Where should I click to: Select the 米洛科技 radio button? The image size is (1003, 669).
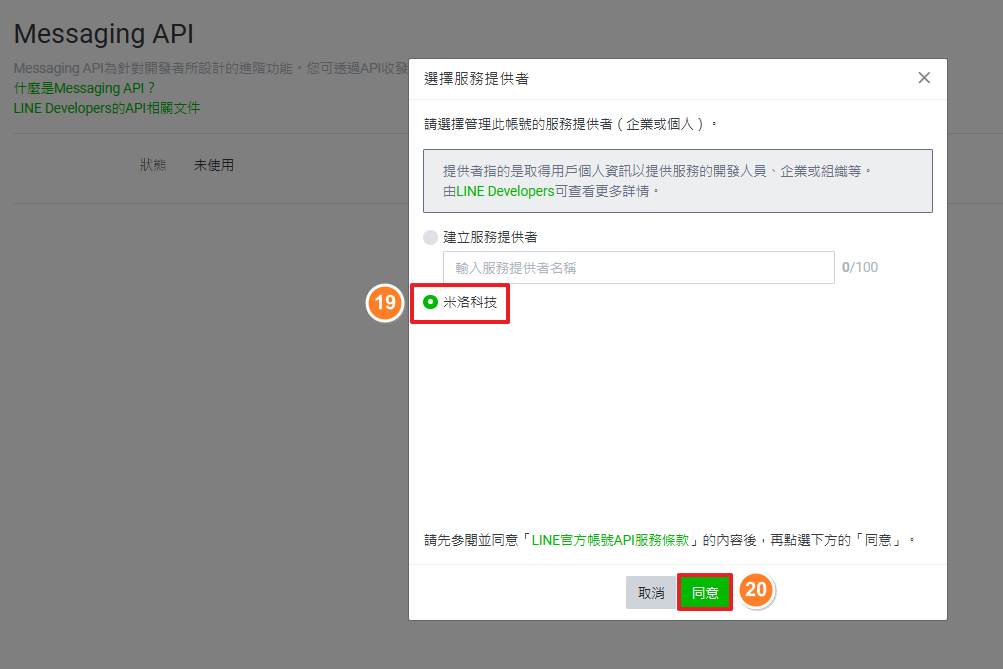[x=431, y=302]
